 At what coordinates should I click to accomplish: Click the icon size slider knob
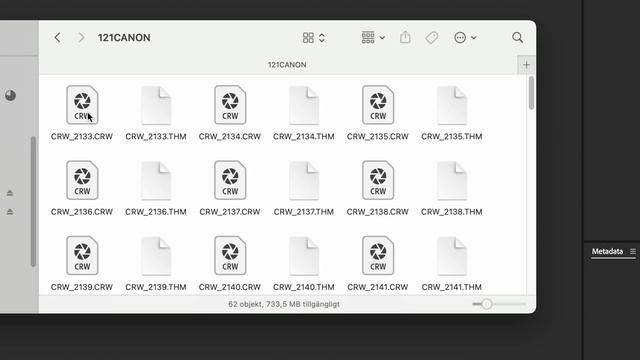coord(487,304)
